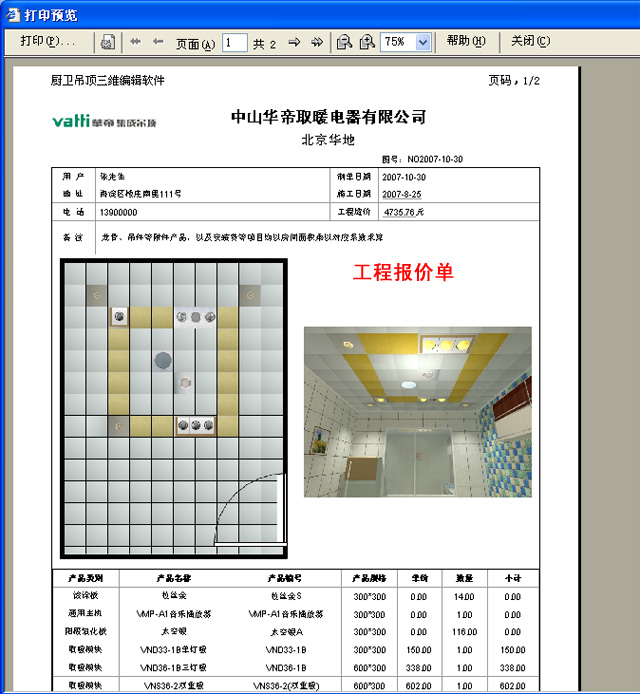Click the company name 中山华帝取暖电器有限公司
The height and width of the screenshot is (694, 640).
coord(328,117)
